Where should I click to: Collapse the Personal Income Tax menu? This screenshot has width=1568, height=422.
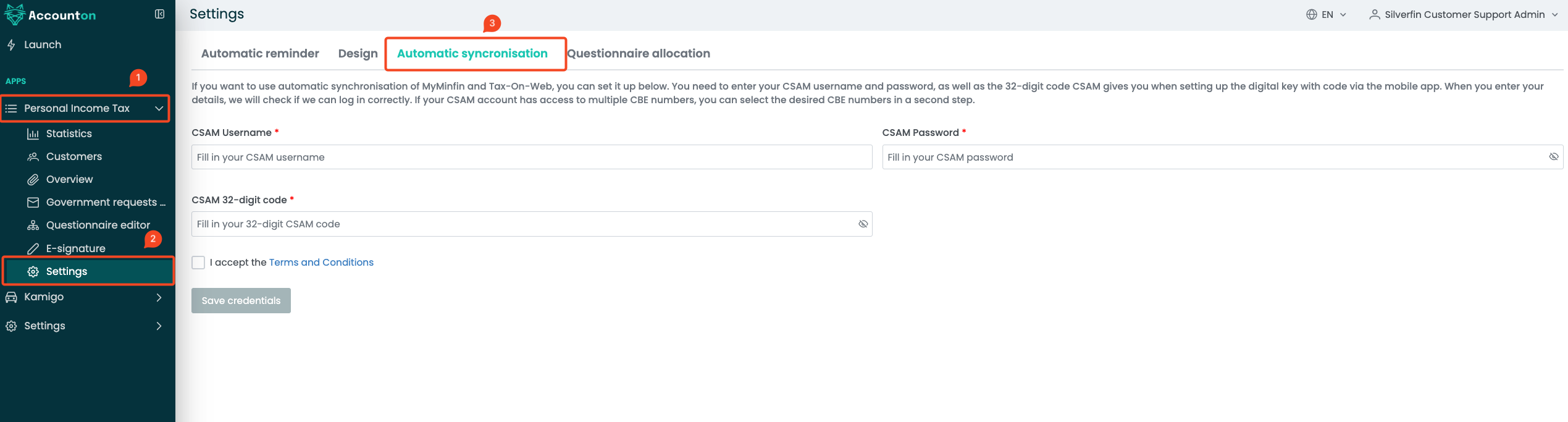pyautogui.click(x=159, y=108)
